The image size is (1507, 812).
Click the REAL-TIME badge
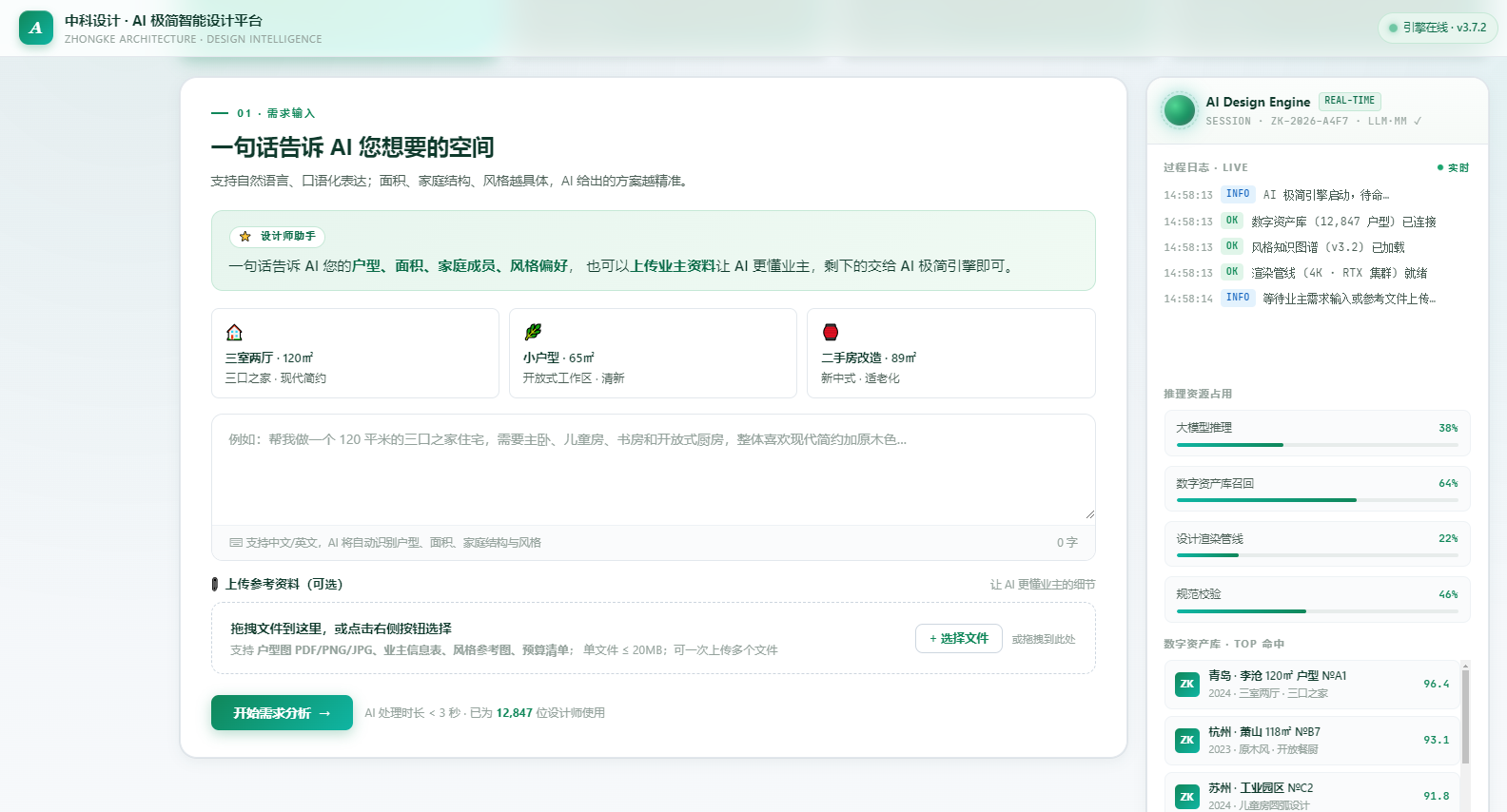click(x=1349, y=101)
